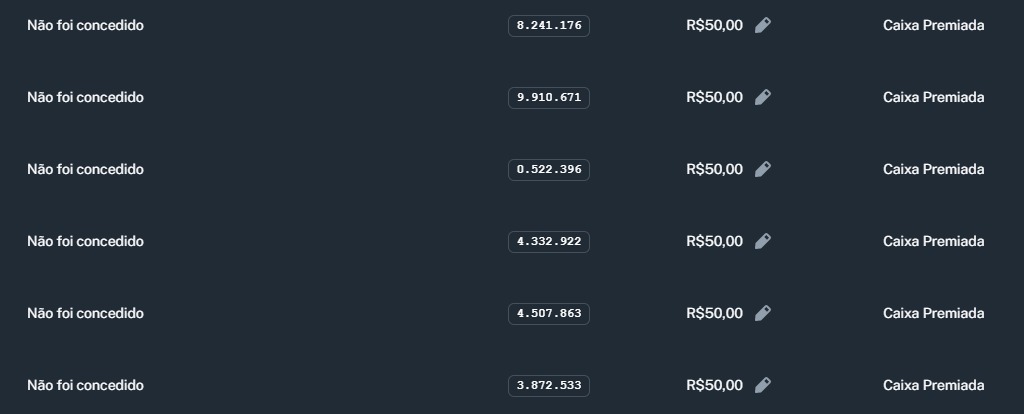Click edit pencil beside code 4.332.922
Image resolution: width=1024 pixels, height=414 pixels.
pos(763,242)
